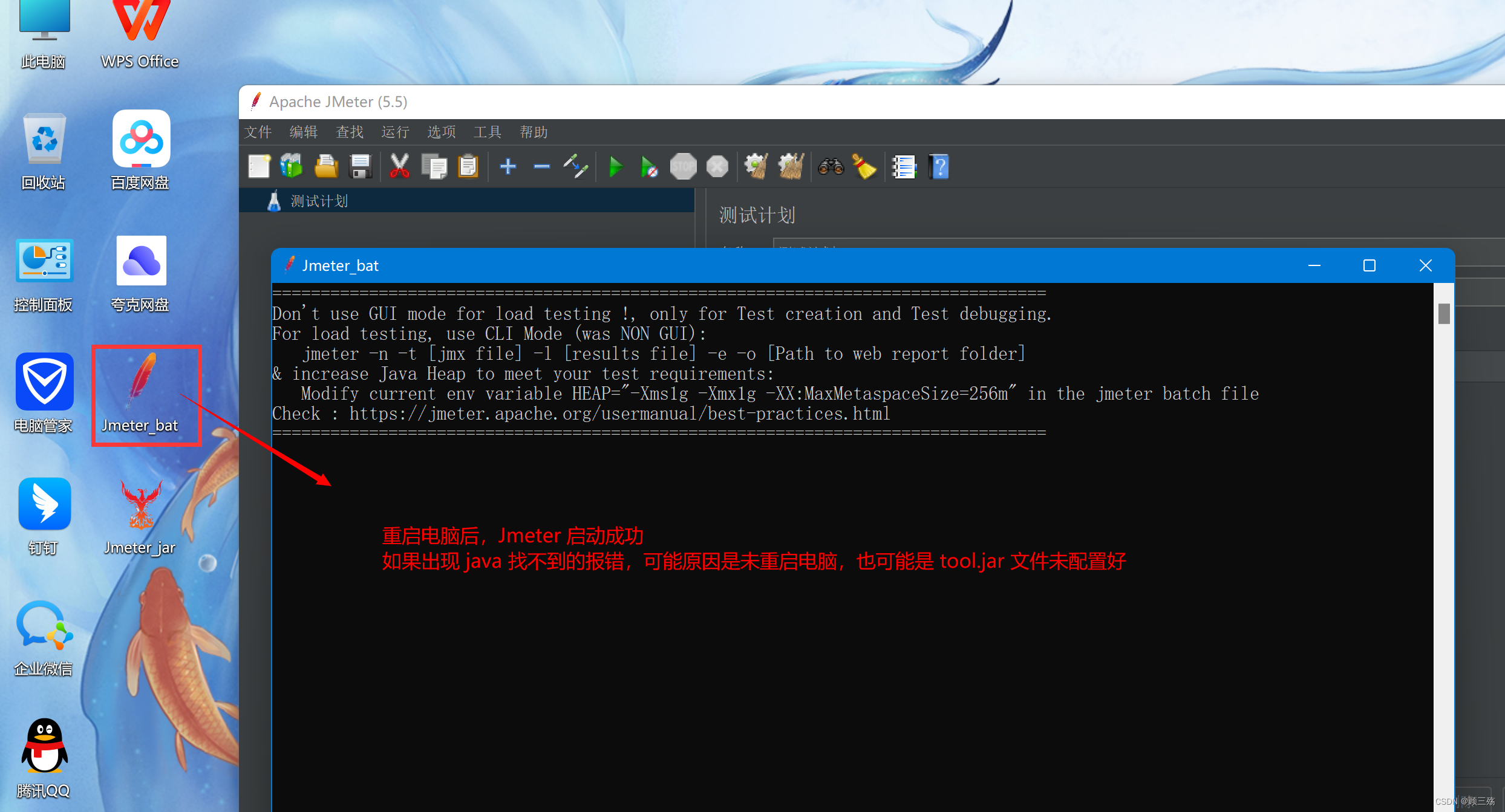This screenshot has height=812, width=1505.
Task: Maximize the Jmeter_bat console window
Action: pos(1370,265)
